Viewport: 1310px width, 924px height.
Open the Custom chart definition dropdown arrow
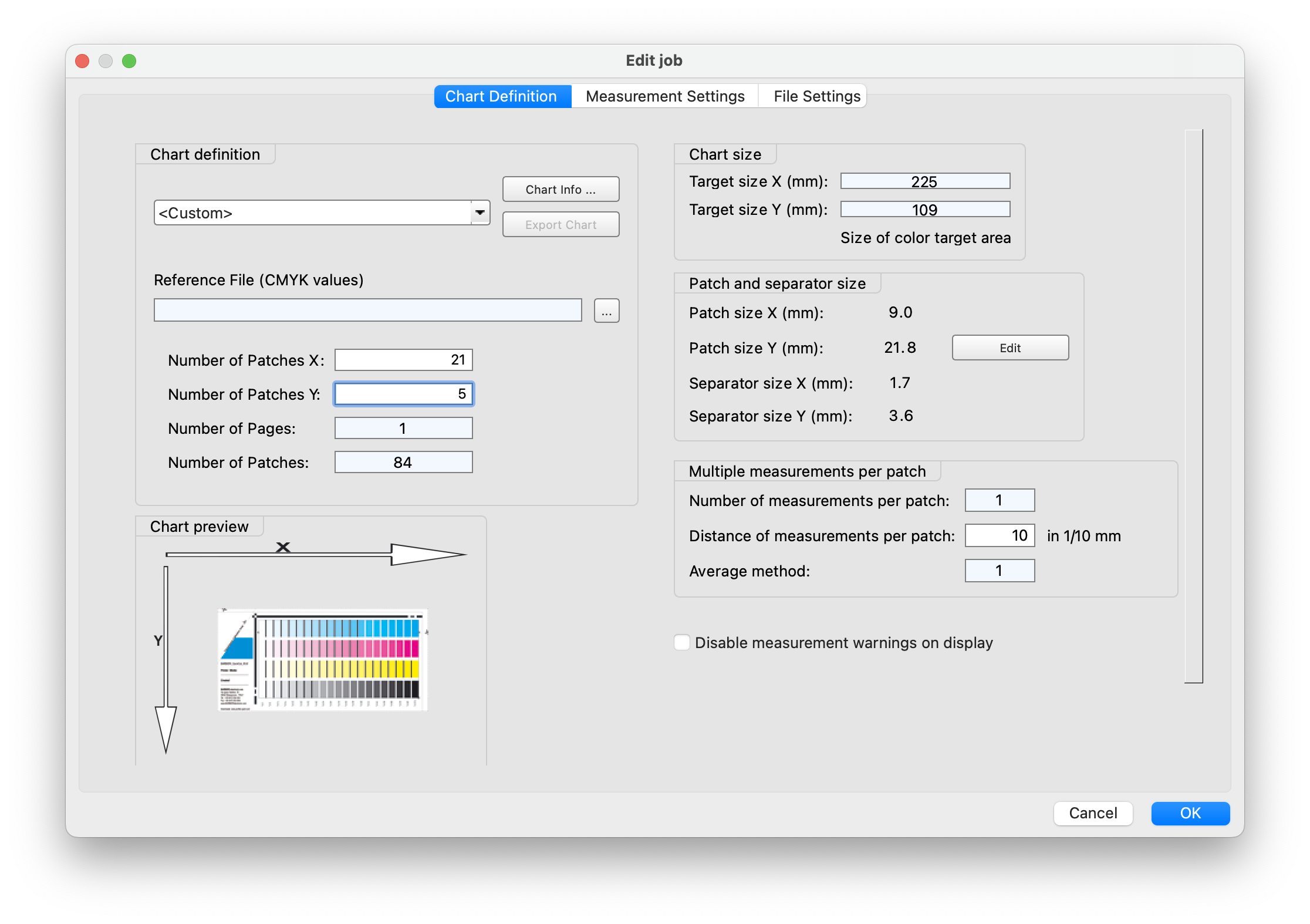tap(480, 213)
